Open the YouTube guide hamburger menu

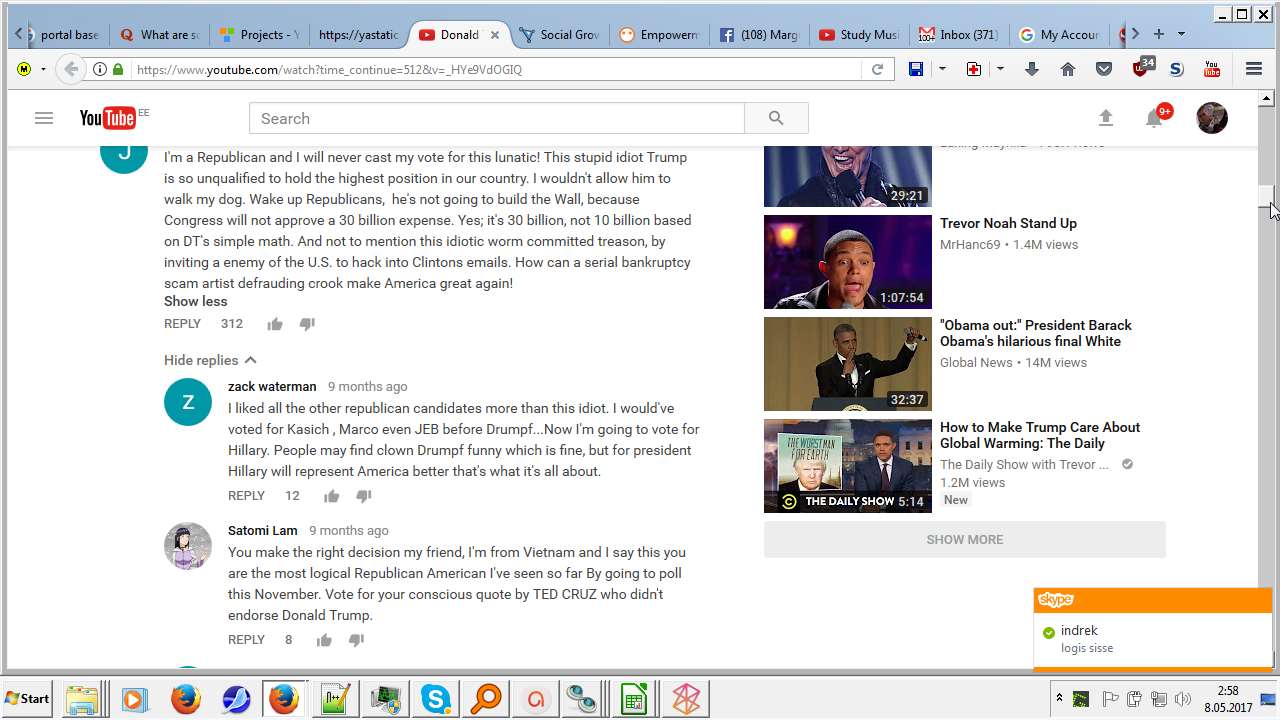tap(43, 118)
